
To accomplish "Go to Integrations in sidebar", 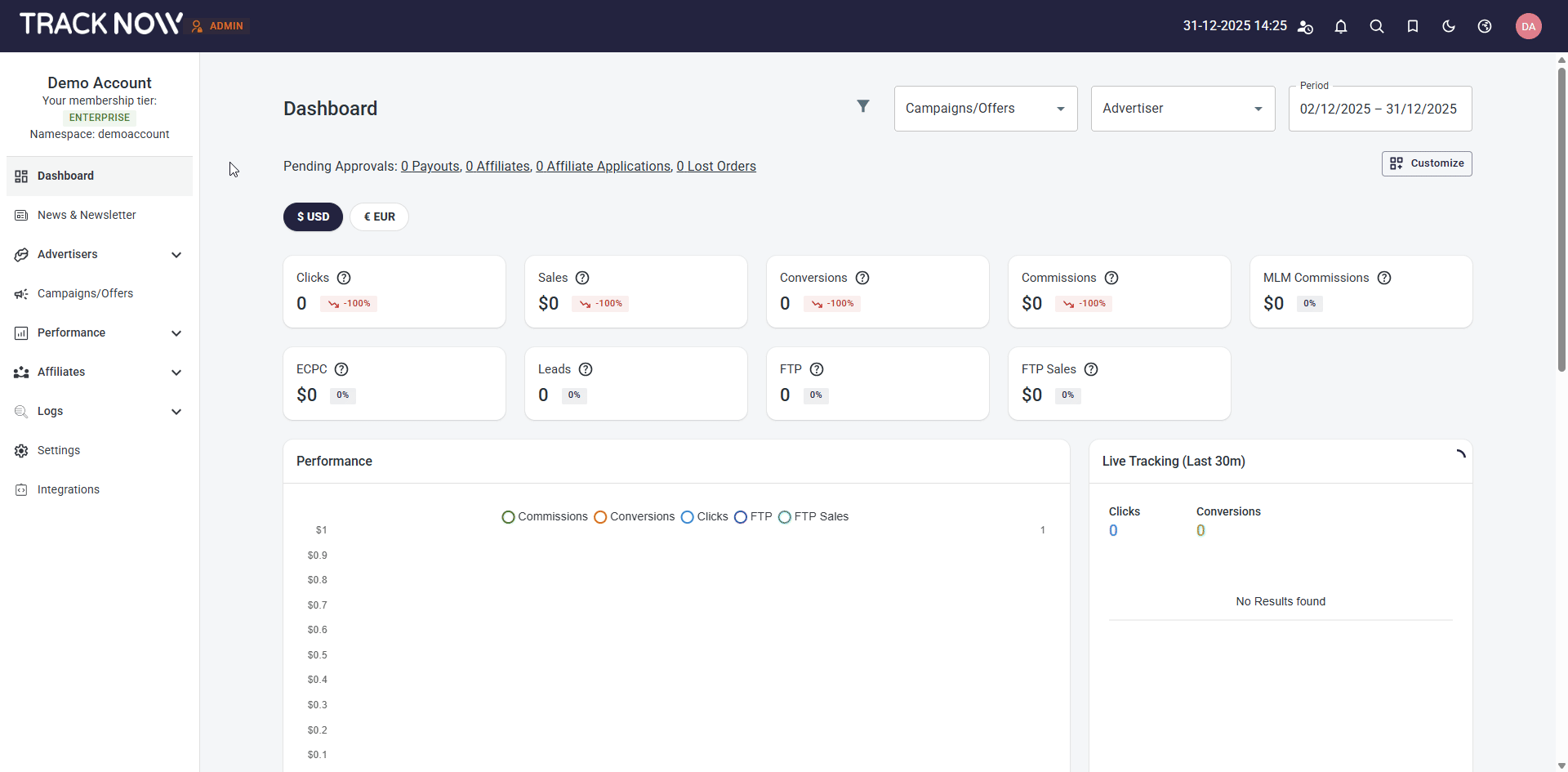I will 69,489.
